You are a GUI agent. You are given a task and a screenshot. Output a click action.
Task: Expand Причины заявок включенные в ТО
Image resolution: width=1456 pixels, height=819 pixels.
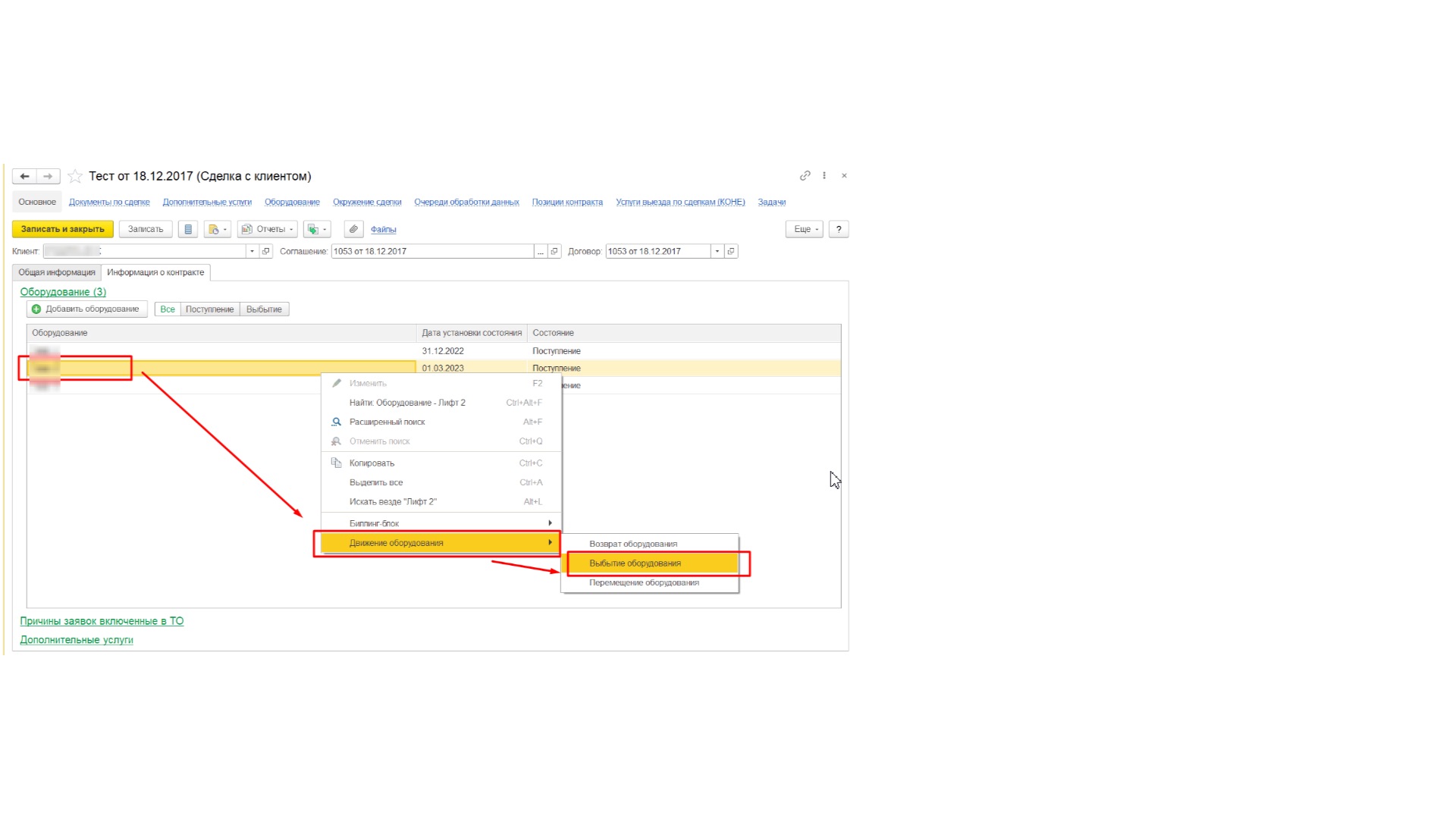pos(102,621)
